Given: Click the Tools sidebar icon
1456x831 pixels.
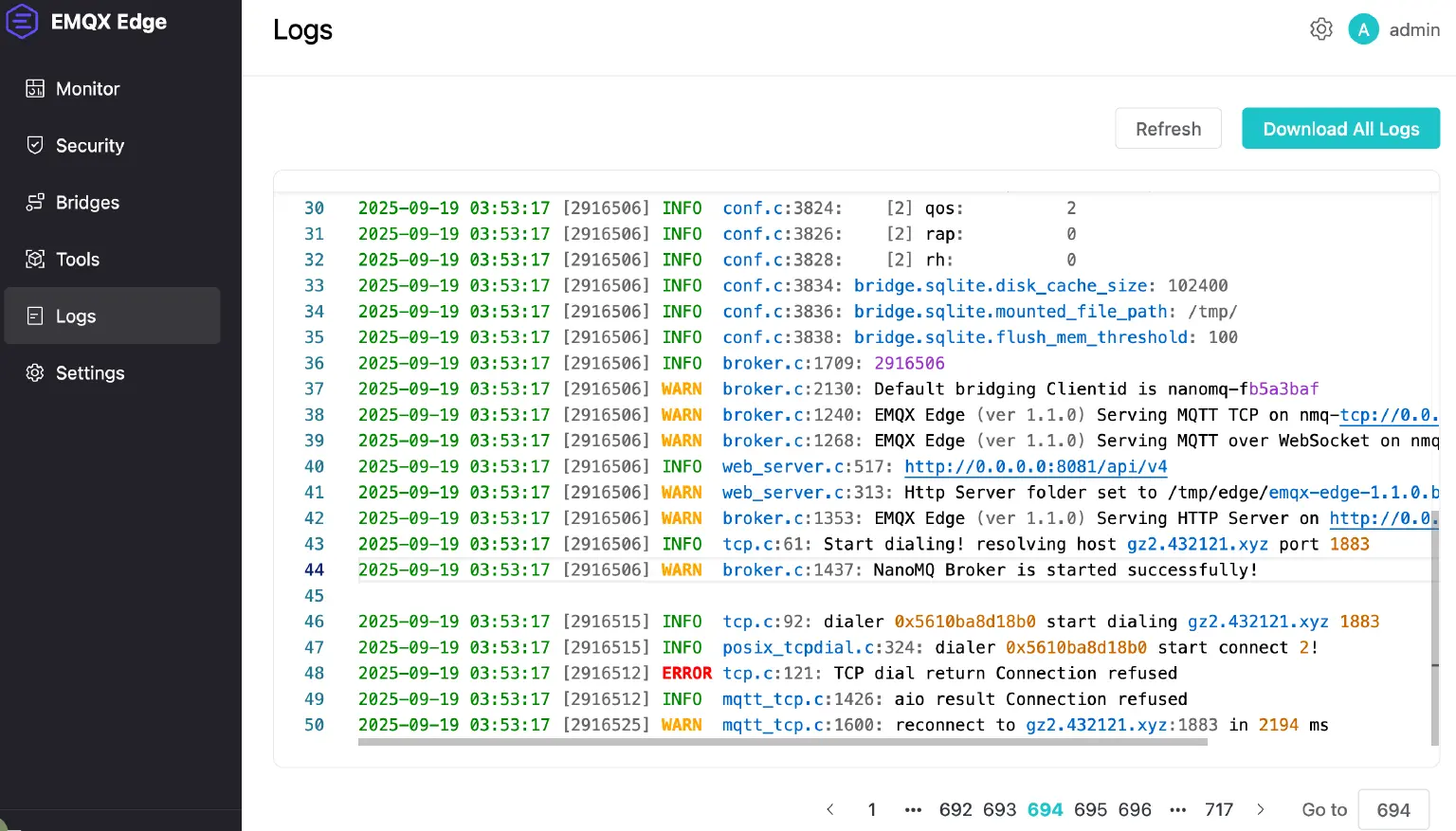Looking at the screenshot, I should click(x=35, y=259).
